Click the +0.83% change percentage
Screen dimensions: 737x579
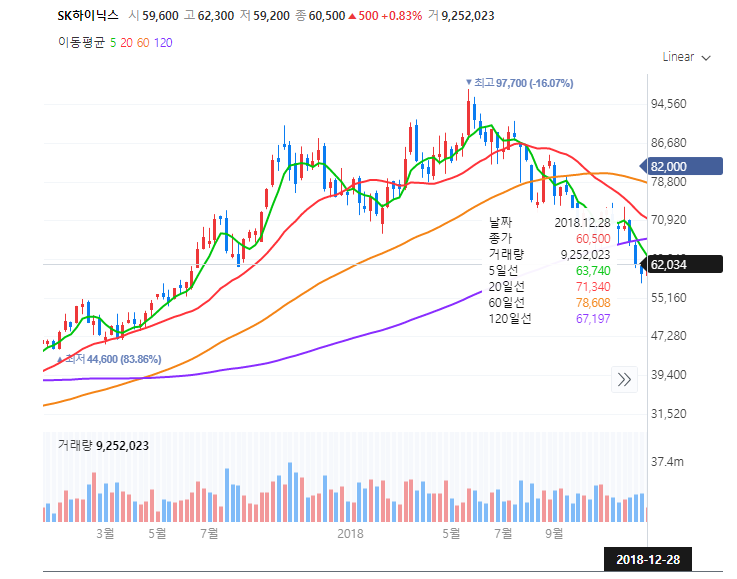pyautogui.click(x=401, y=16)
